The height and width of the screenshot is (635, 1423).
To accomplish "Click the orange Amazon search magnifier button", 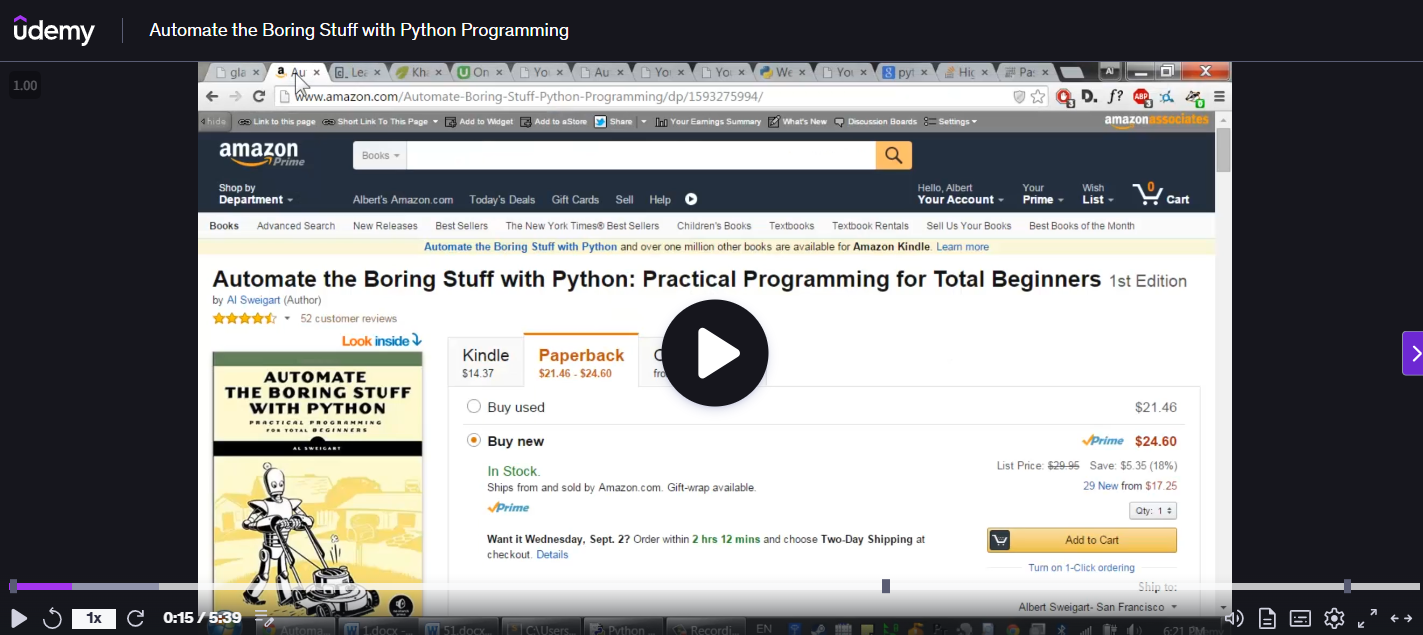I will (x=894, y=155).
